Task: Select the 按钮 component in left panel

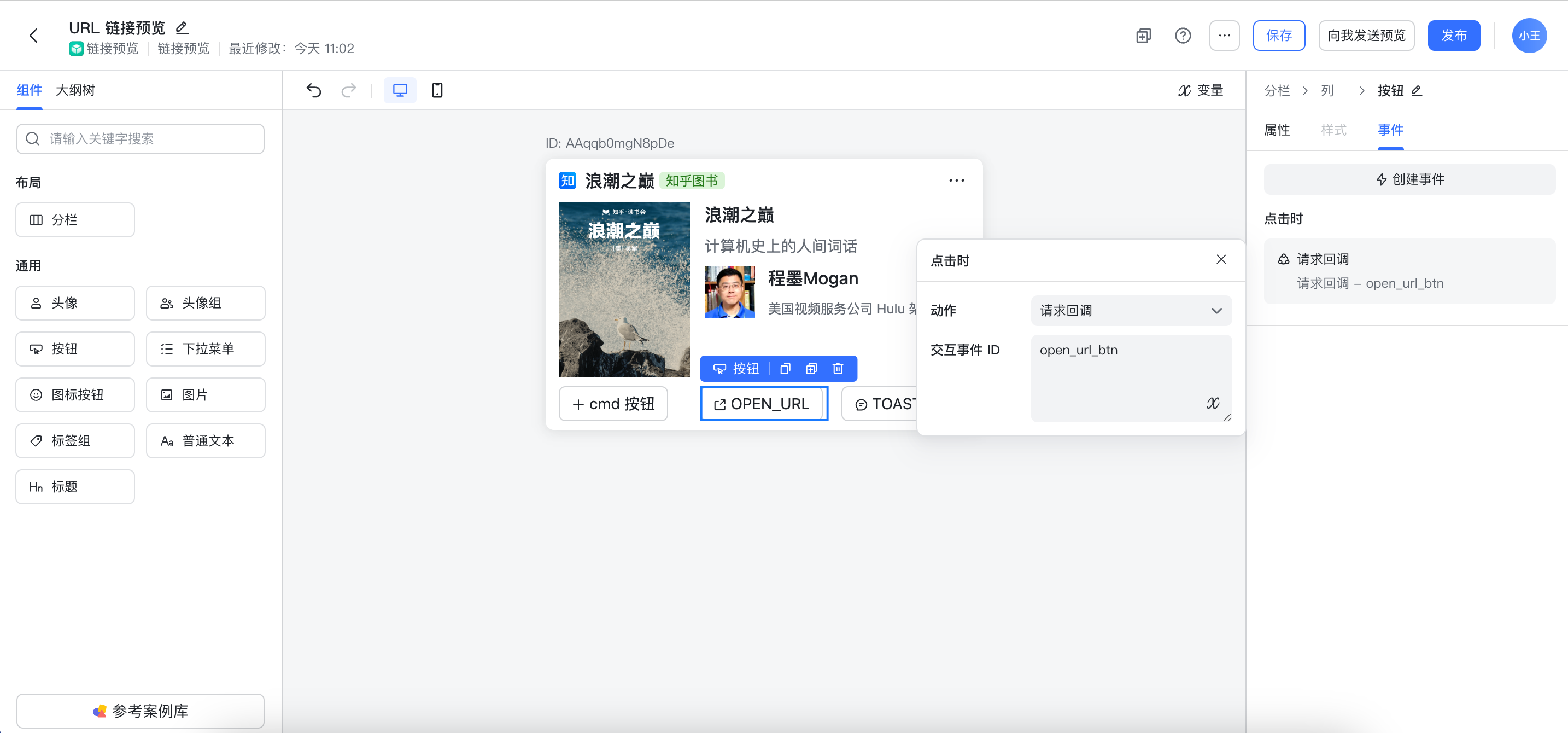Action: coord(75,349)
